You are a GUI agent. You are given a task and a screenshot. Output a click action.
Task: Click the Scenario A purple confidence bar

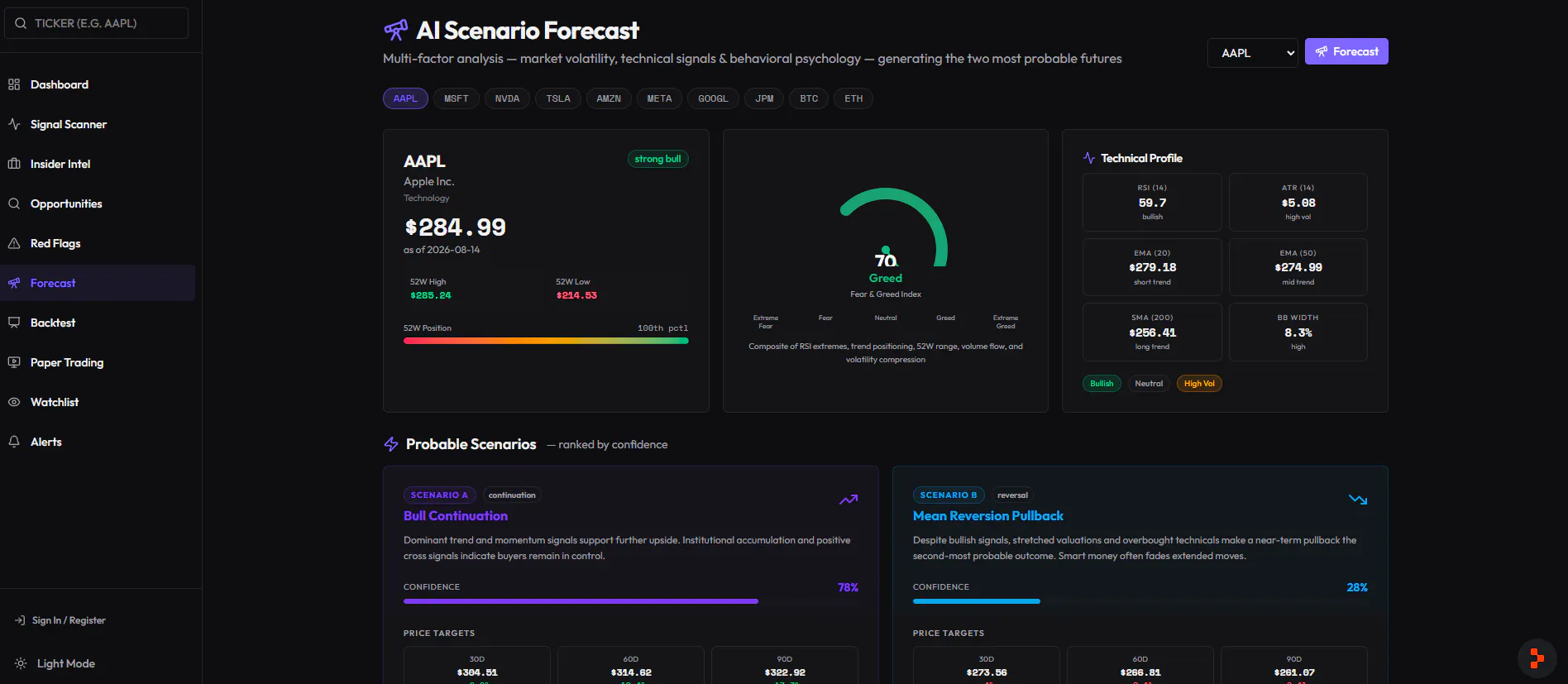point(581,601)
